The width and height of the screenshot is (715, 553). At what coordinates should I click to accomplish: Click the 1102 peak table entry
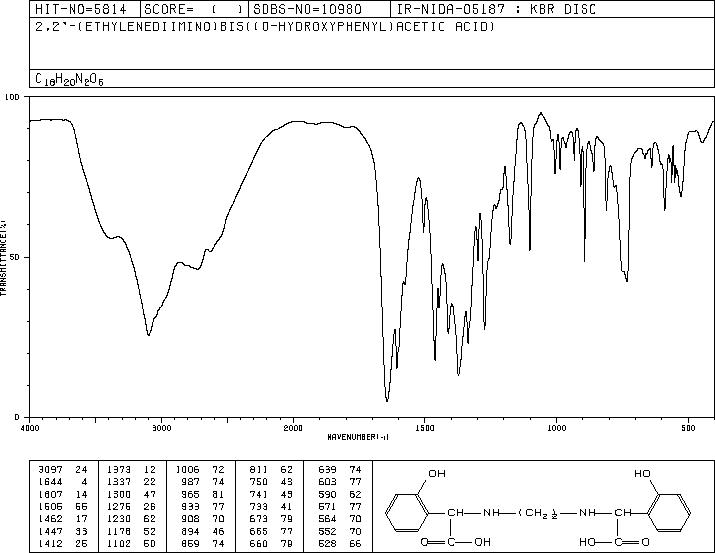point(131,544)
